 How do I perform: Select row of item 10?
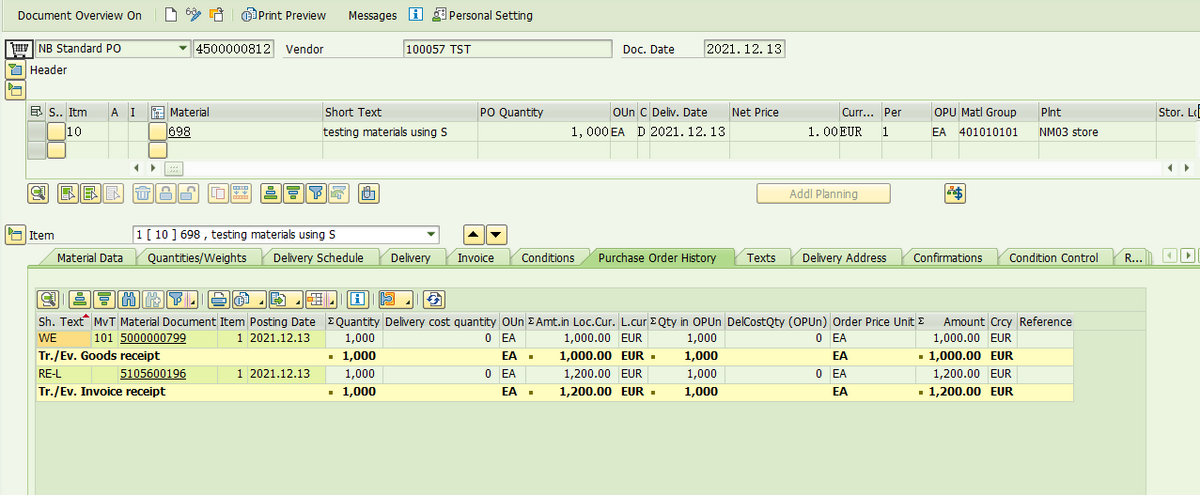tap(35, 131)
